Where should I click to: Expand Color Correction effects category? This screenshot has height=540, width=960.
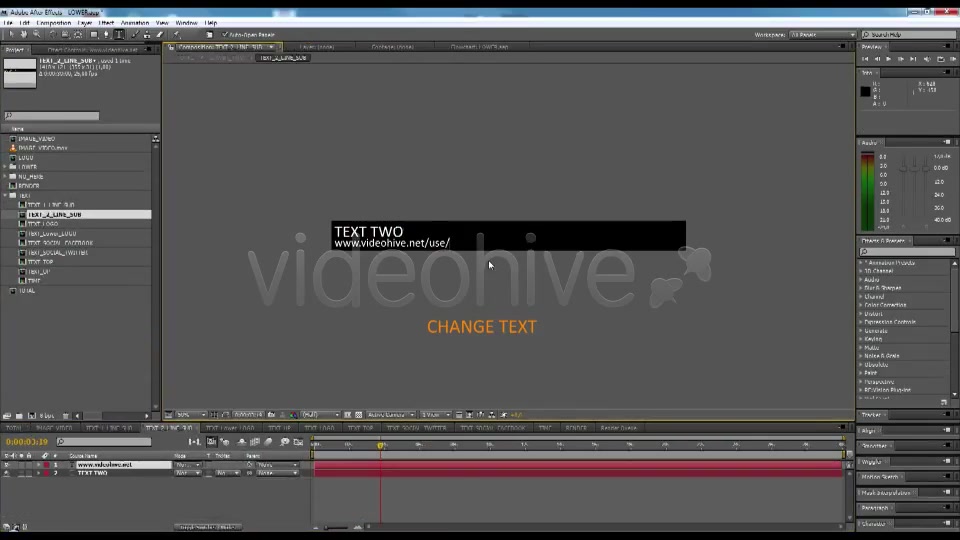click(861, 305)
